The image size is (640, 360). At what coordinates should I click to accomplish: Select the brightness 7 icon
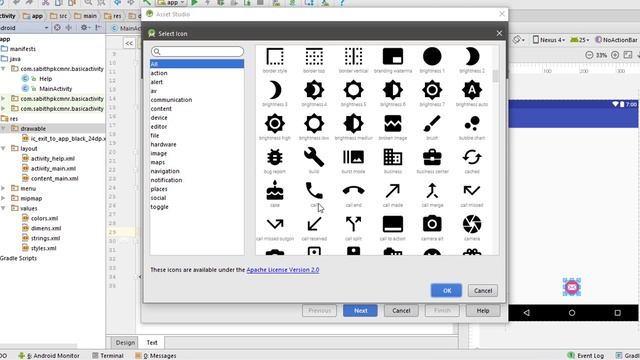pyautogui.click(x=432, y=90)
